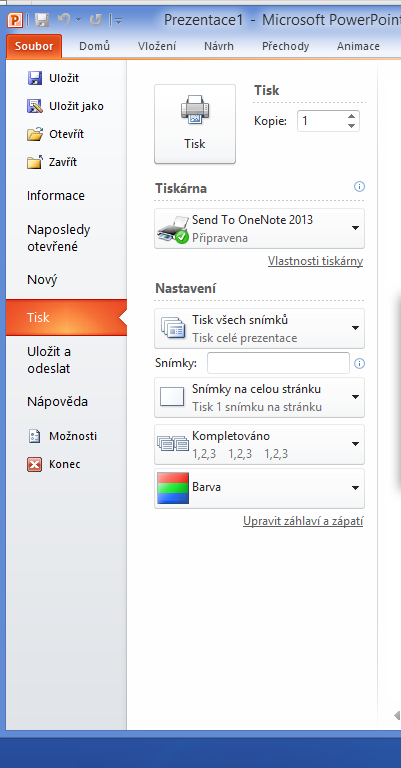The height and width of the screenshot is (768, 401).
Task: Click the scroll left arrow under the preview
Action: (x=397, y=716)
